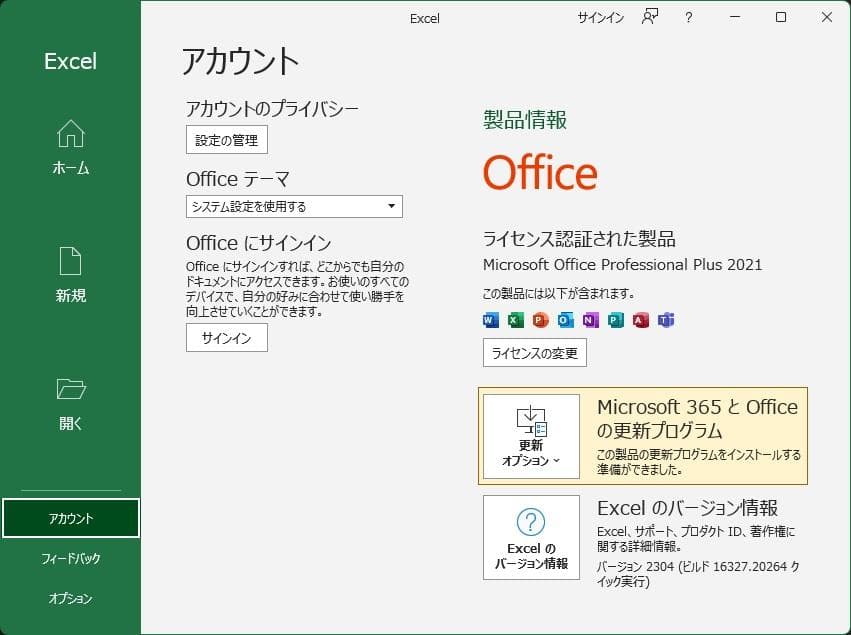
Task: Click the 開く open folder icon
Action: (70, 389)
